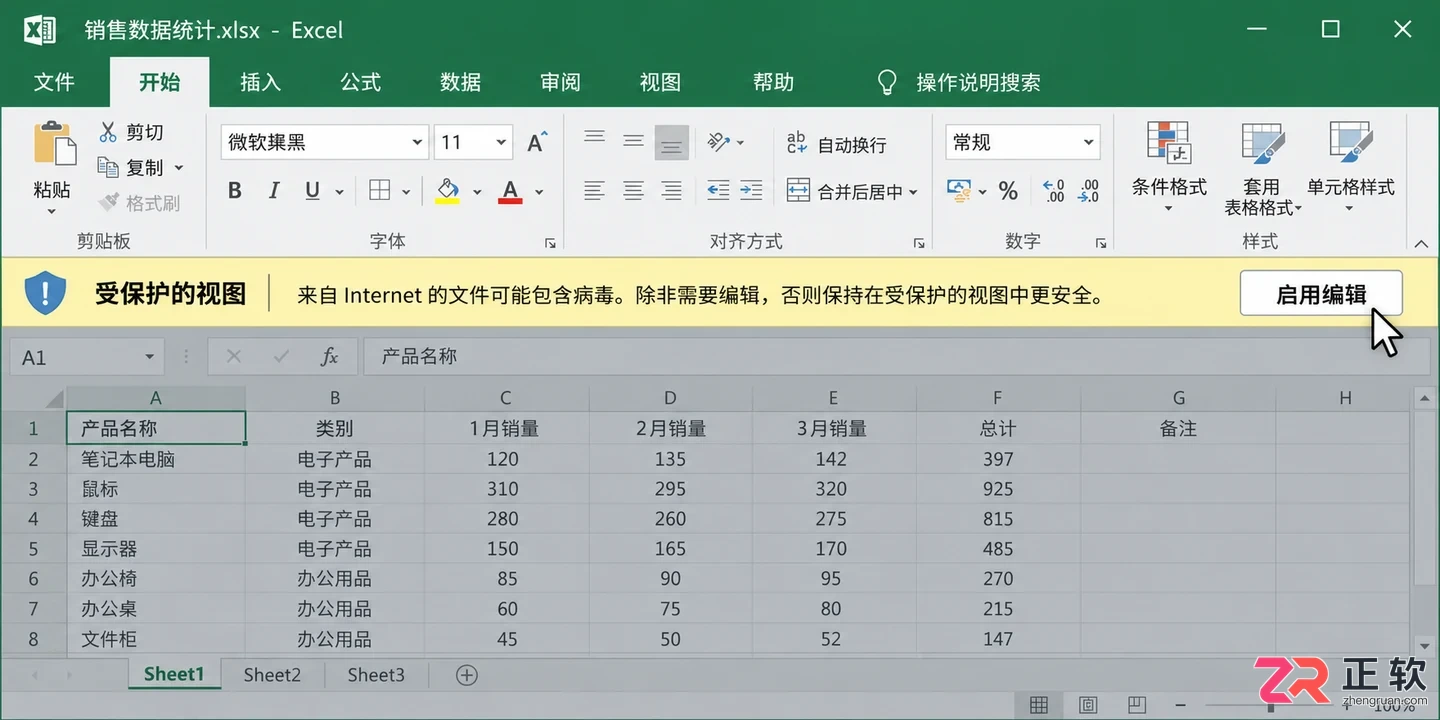Click the orientation text angle icon
Image resolution: width=1440 pixels, height=720 pixels.
point(719,142)
